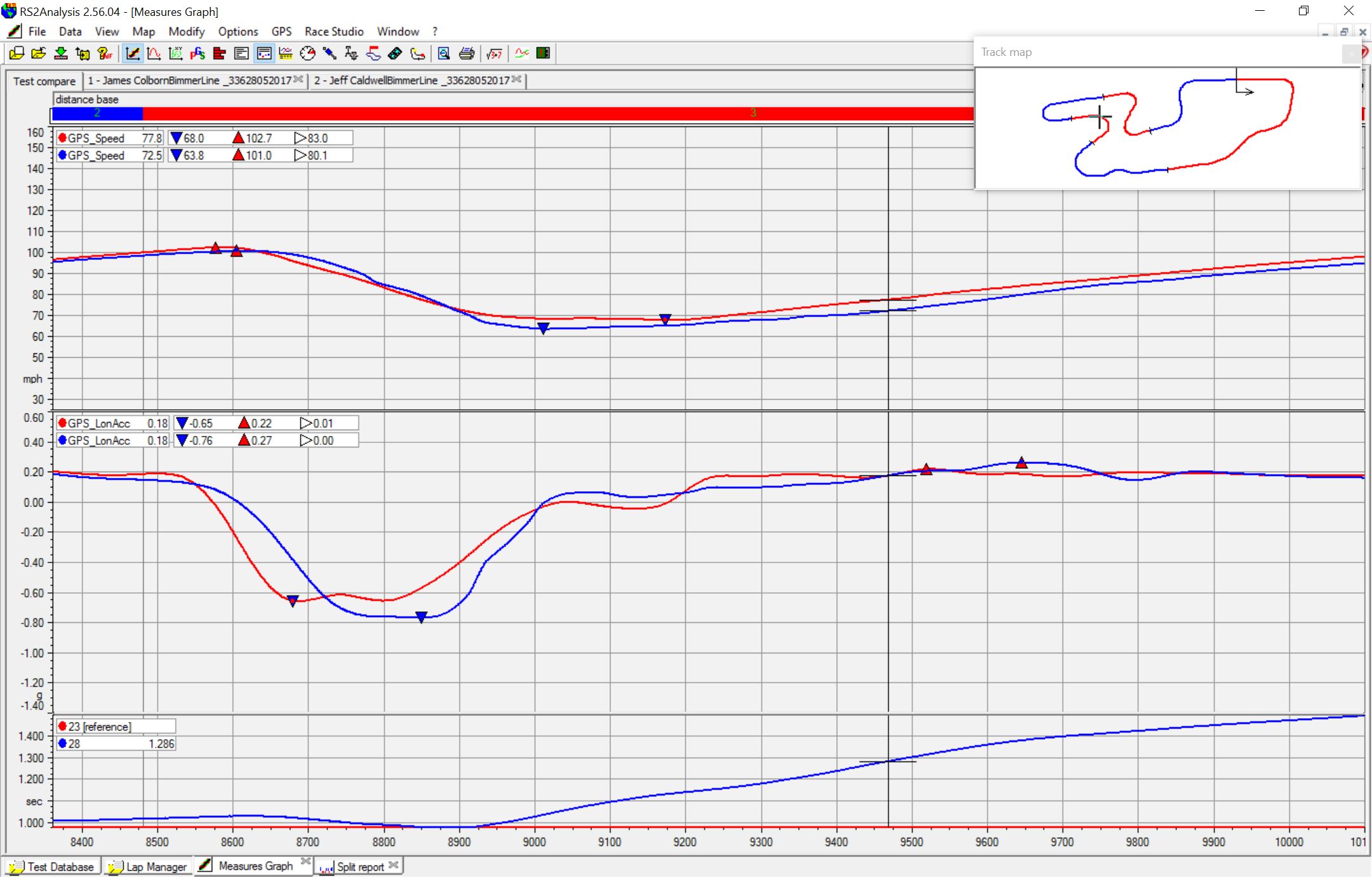Viewport: 1372px width, 877px height.
Task: Close the James Colborn test tab
Action: (x=299, y=79)
